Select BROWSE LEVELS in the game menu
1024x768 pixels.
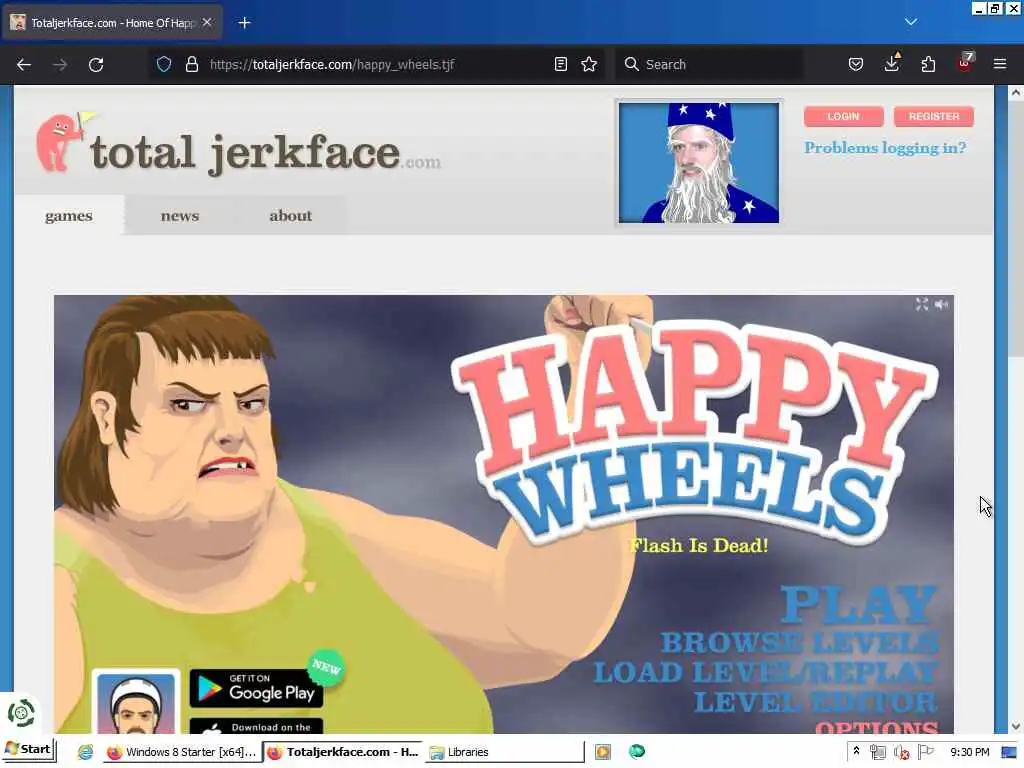click(x=799, y=642)
